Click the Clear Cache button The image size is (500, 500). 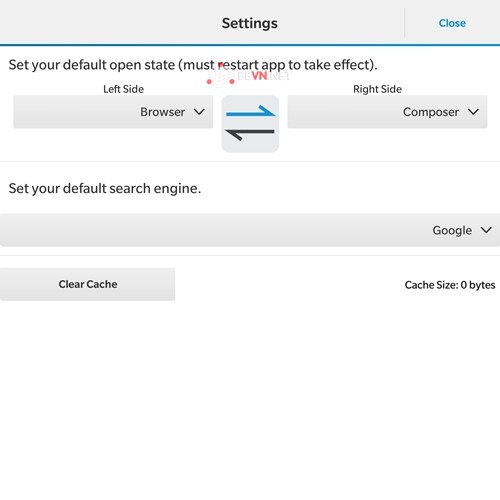(x=87, y=284)
